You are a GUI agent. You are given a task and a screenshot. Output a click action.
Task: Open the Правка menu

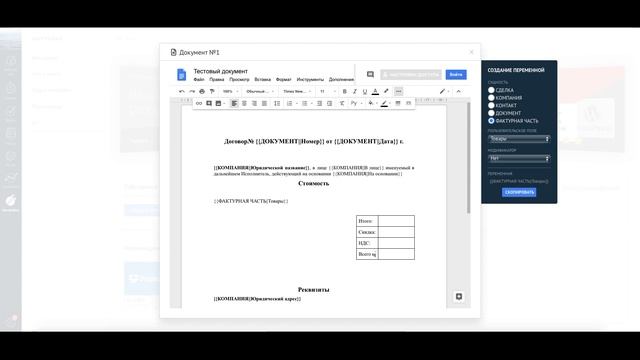tap(217, 80)
